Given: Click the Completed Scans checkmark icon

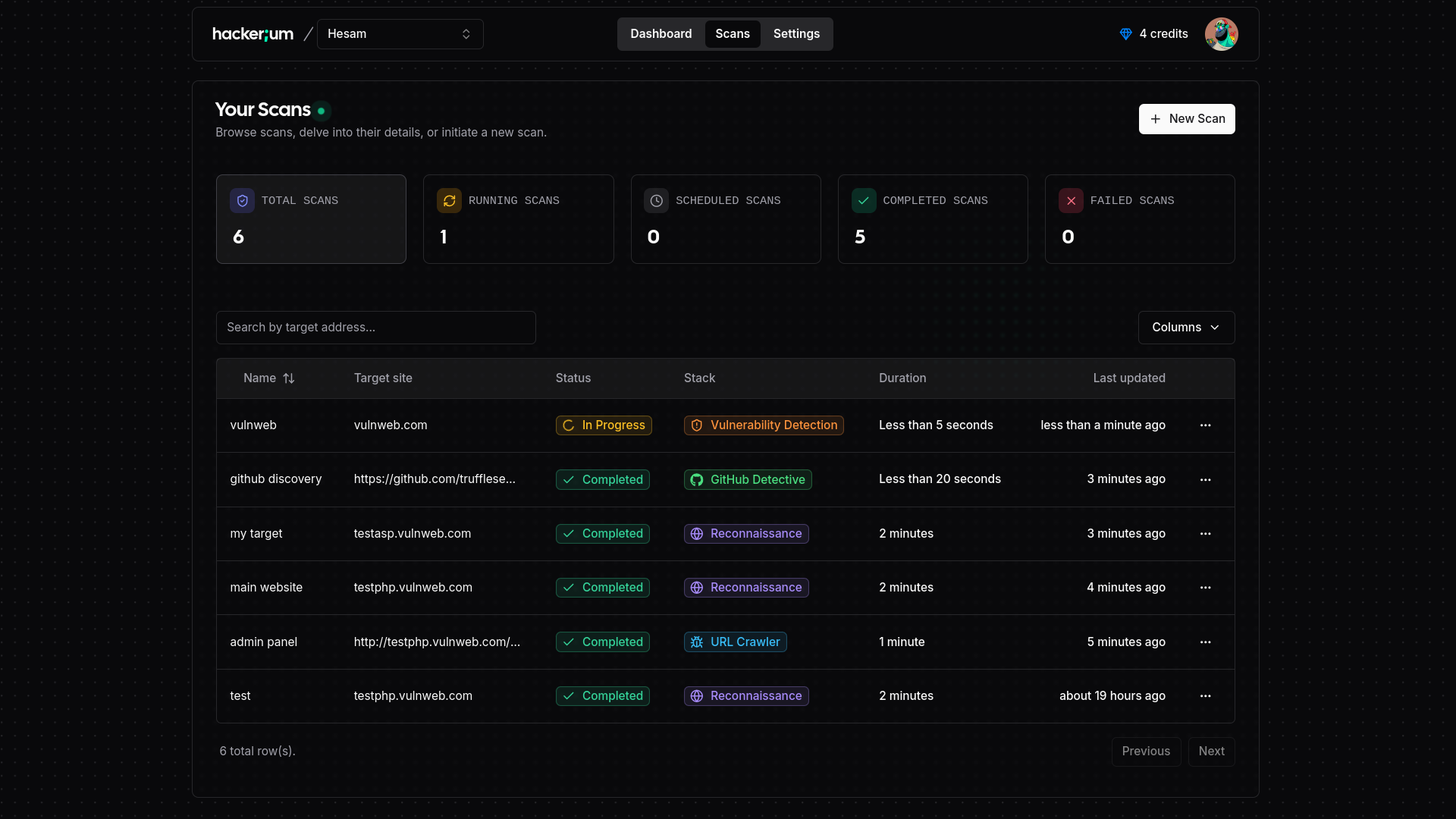Looking at the screenshot, I should point(863,200).
